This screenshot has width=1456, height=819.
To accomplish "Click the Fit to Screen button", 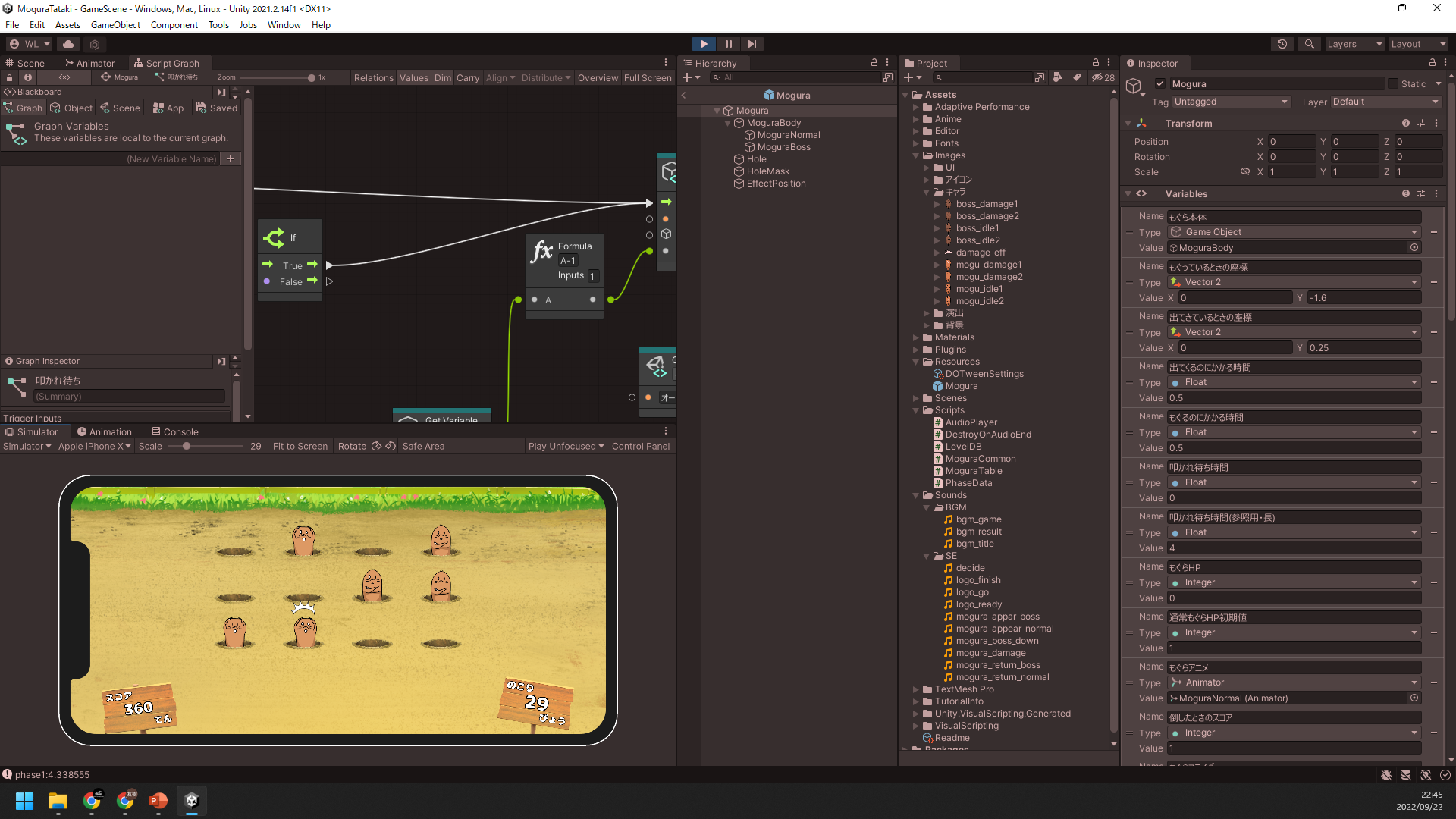I will (x=300, y=446).
